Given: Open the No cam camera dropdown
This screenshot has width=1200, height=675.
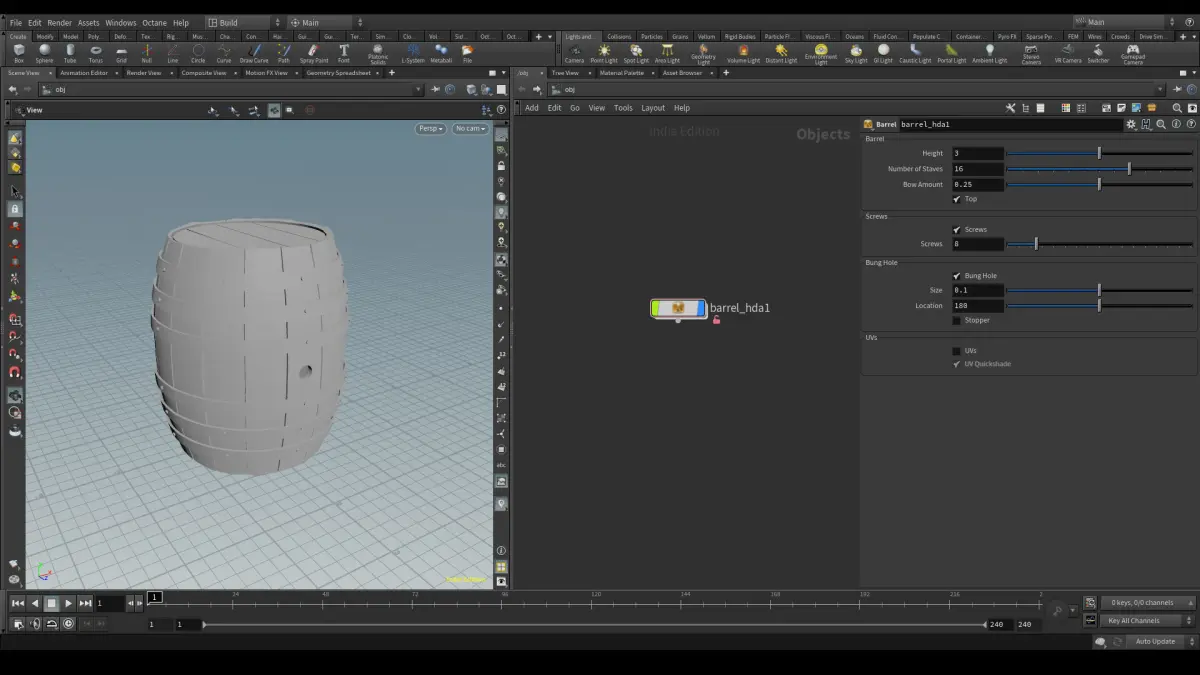Looking at the screenshot, I should click(469, 128).
